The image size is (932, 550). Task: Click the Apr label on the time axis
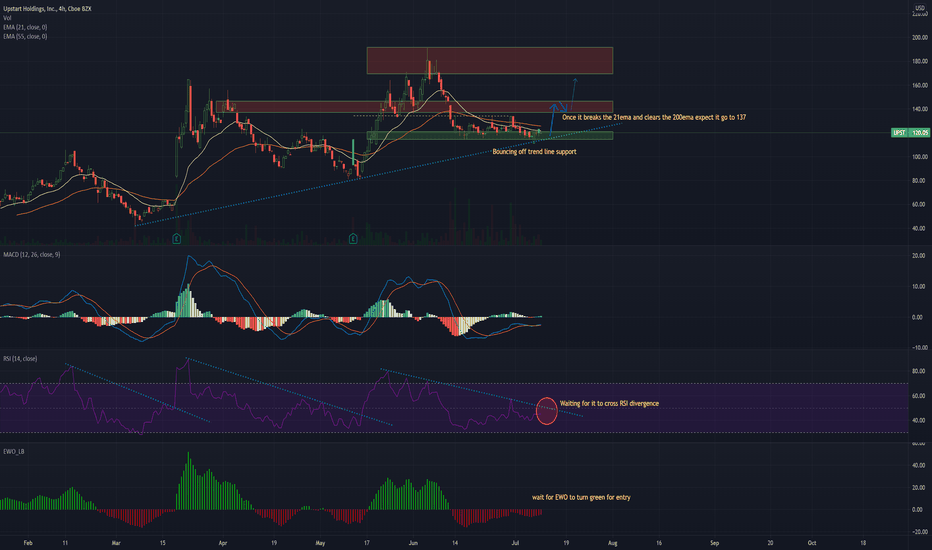pos(223,543)
